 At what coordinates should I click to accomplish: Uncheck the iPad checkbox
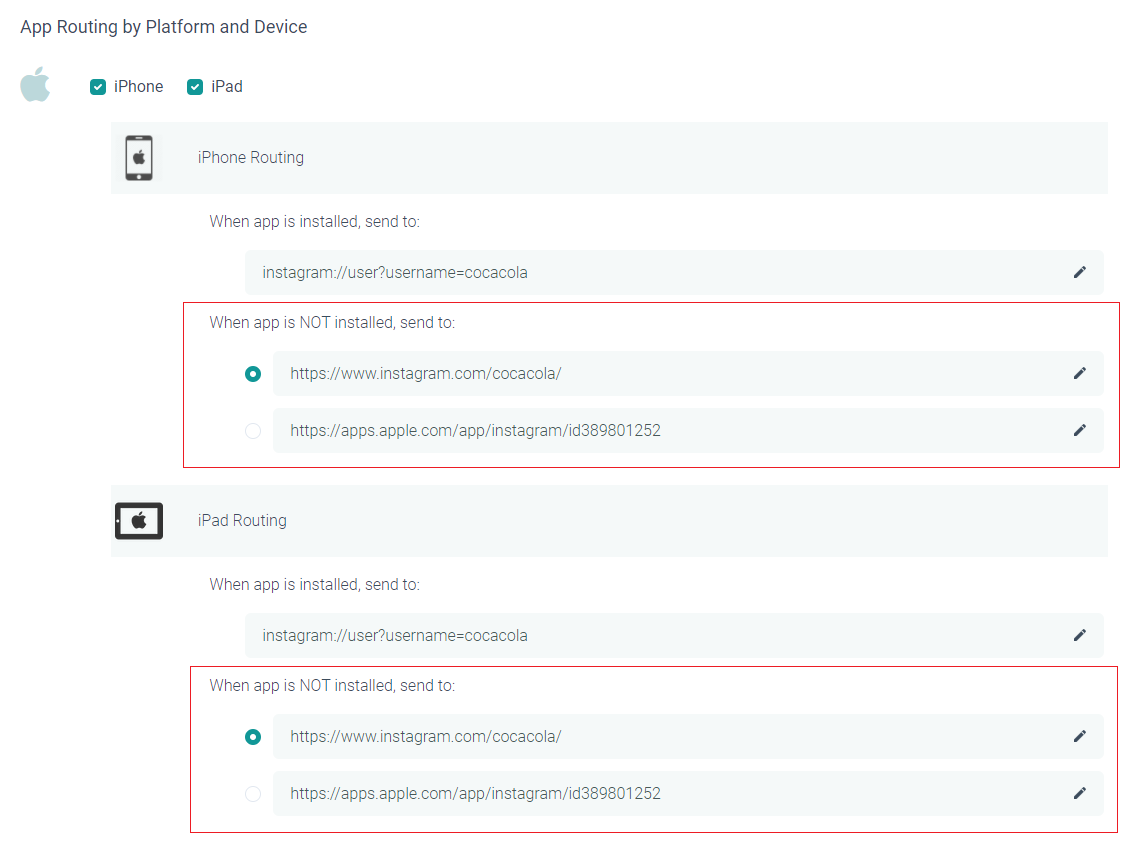tap(195, 87)
